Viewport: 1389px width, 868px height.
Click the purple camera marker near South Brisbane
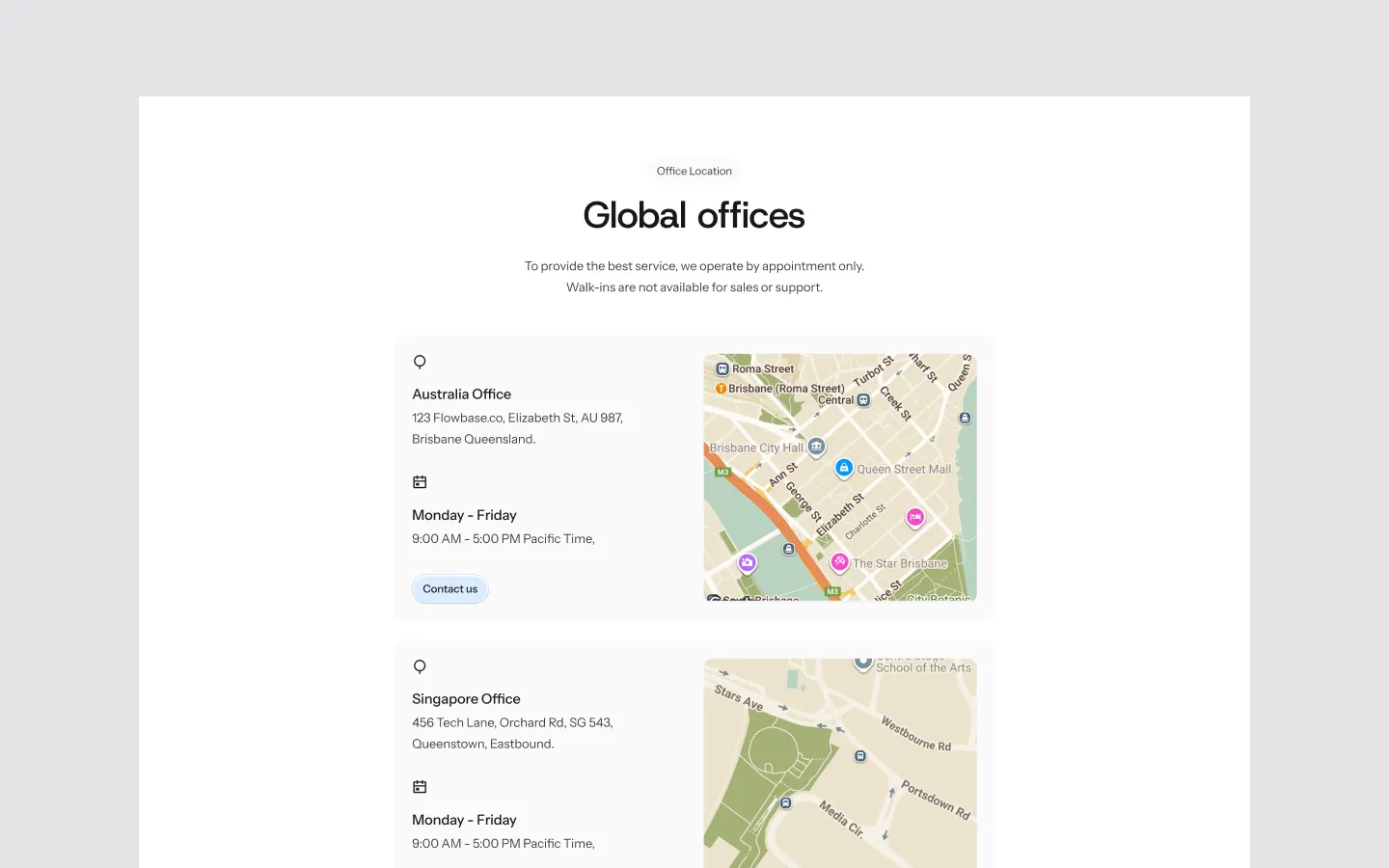point(748,562)
